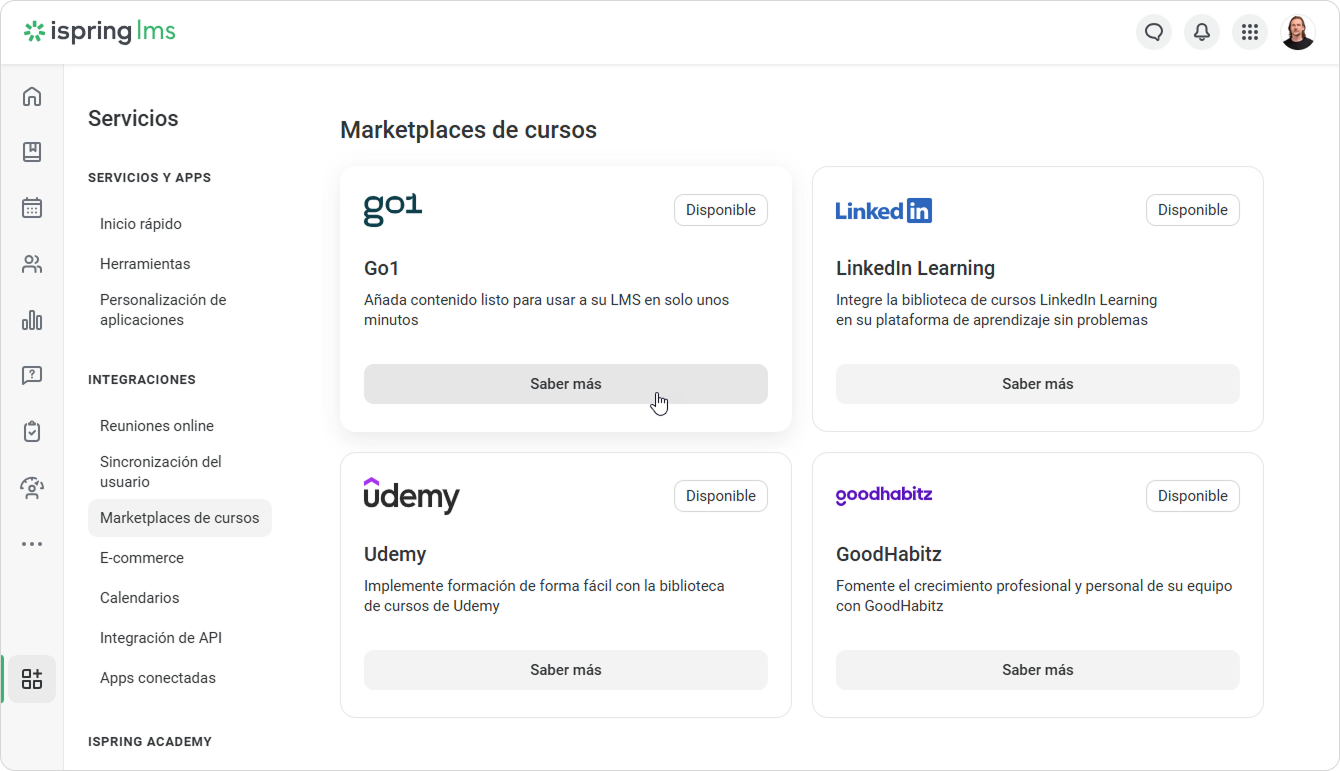Screen dimensions: 1340x771
Task: Open the apps grid launcher icon
Action: click(1250, 32)
